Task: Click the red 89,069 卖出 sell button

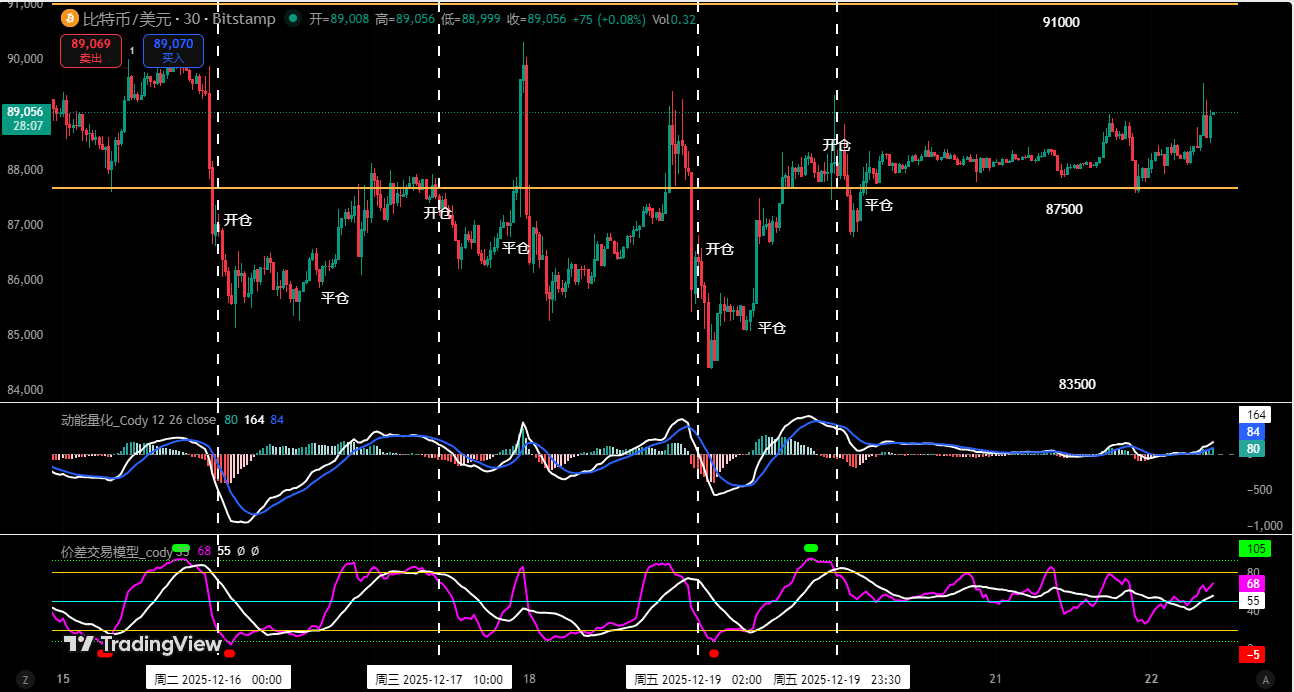Action: (x=90, y=50)
